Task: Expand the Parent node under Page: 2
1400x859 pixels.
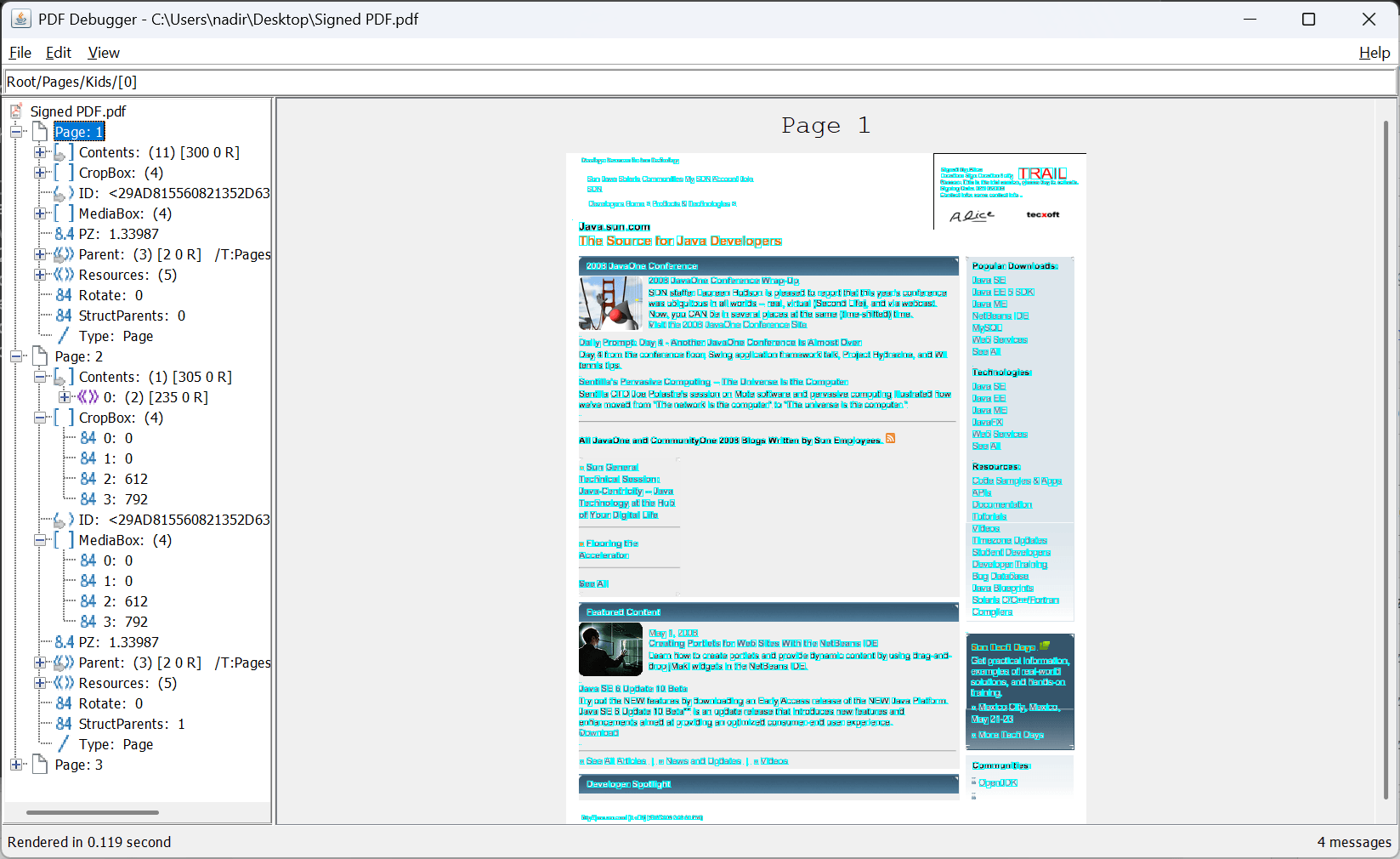Action: (x=40, y=663)
